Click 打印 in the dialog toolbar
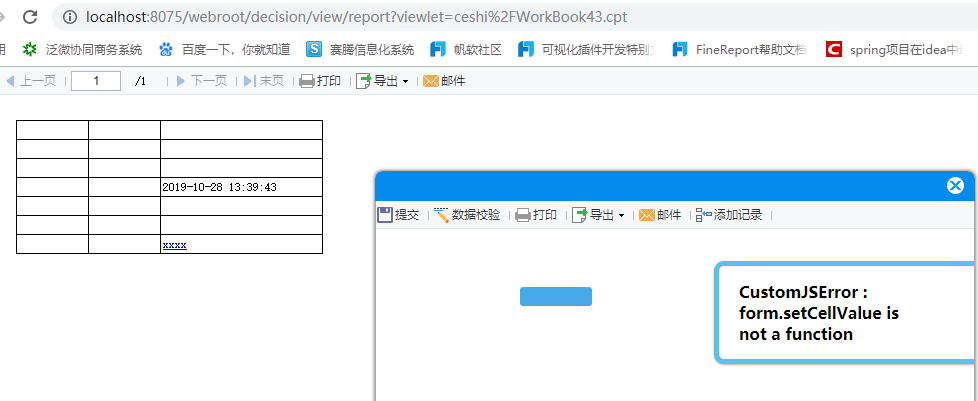 pos(536,215)
